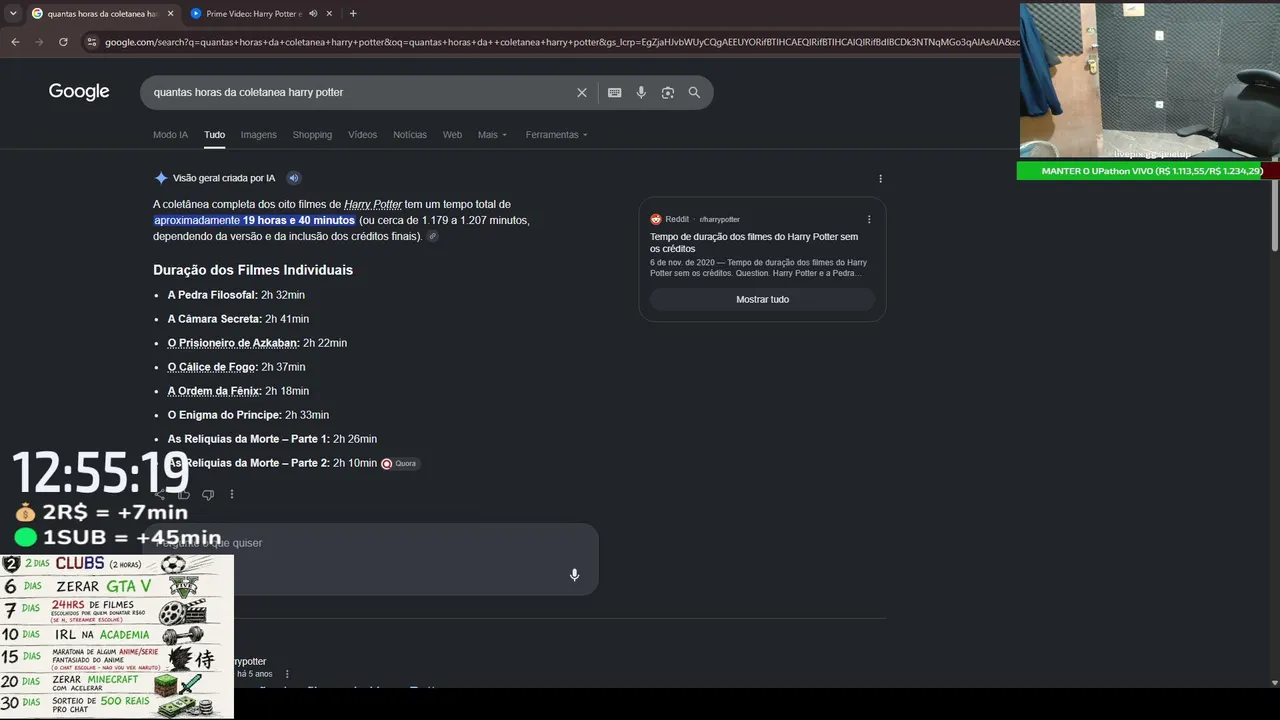1280x720 pixels.
Task: Clear the search box with the X icon
Action: (x=582, y=93)
